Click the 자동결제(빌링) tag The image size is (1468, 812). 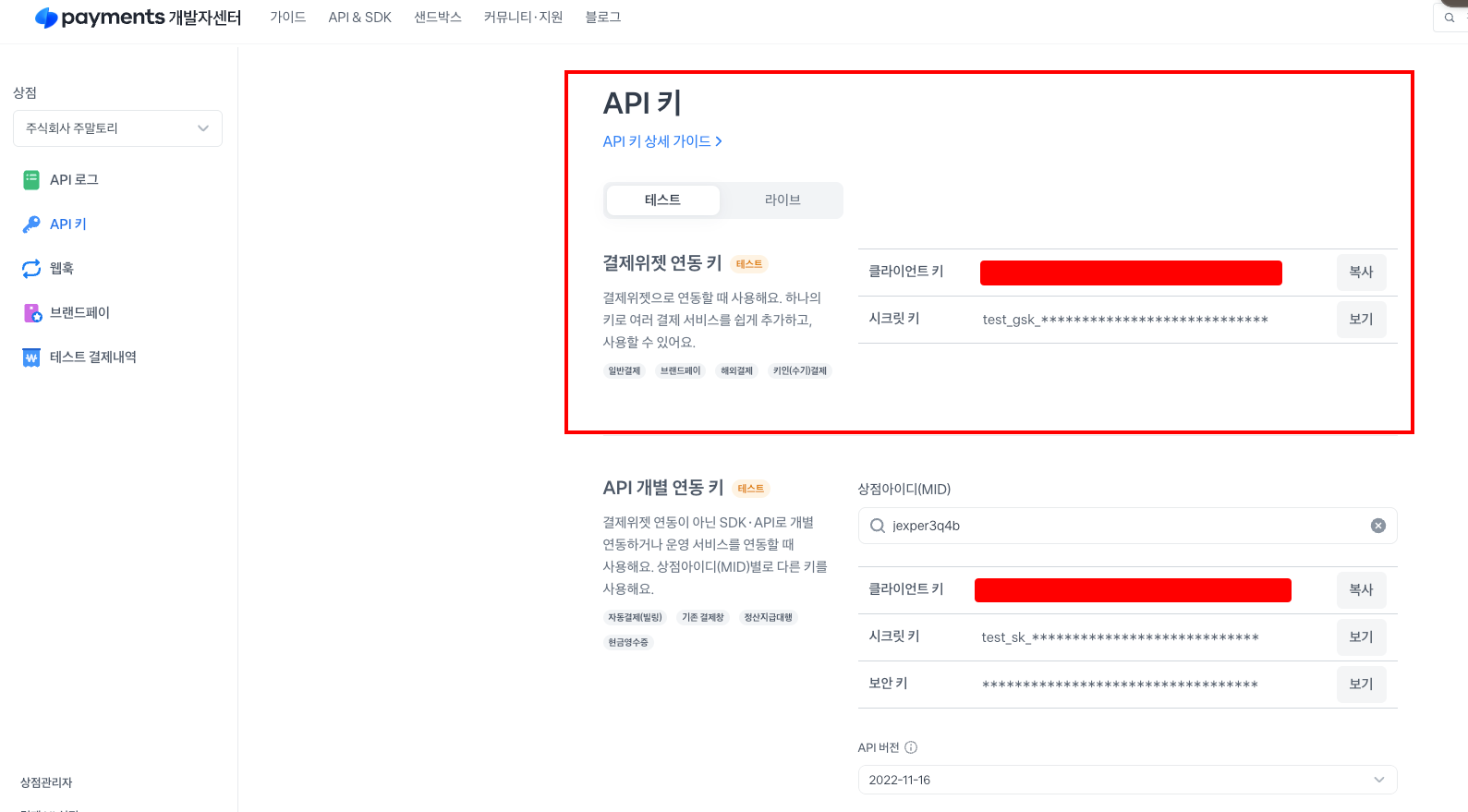pos(635,618)
